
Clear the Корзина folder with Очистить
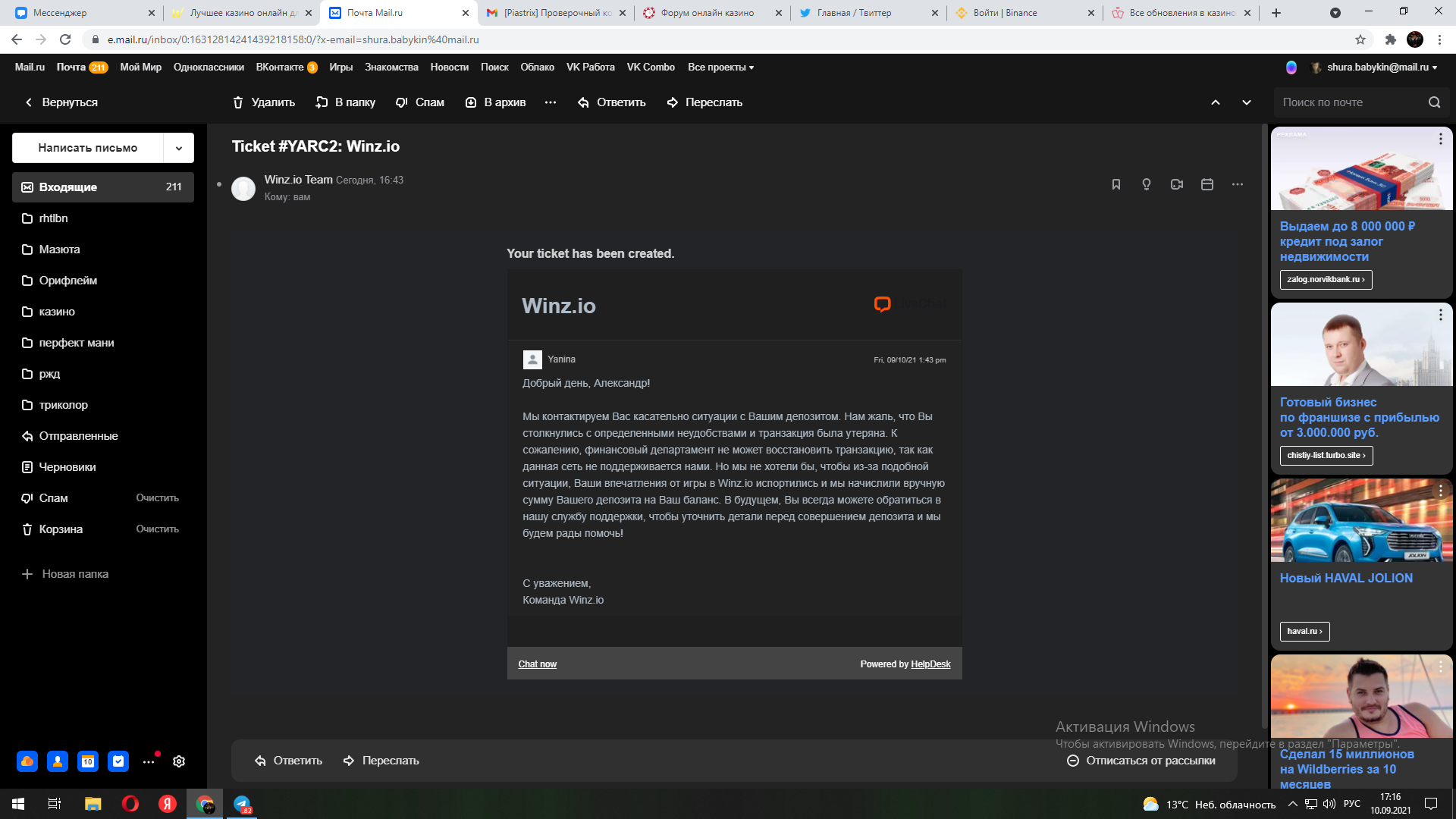(158, 529)
